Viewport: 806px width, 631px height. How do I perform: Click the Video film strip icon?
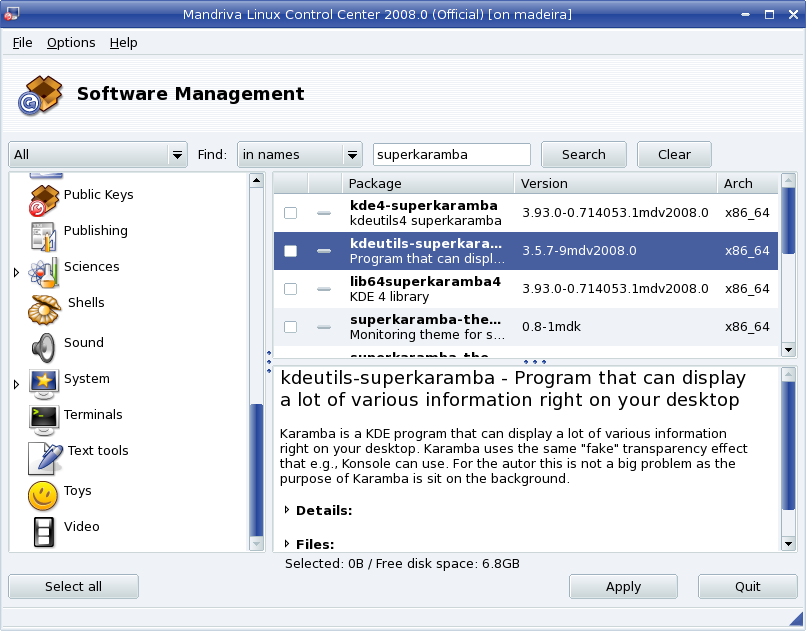44,532
